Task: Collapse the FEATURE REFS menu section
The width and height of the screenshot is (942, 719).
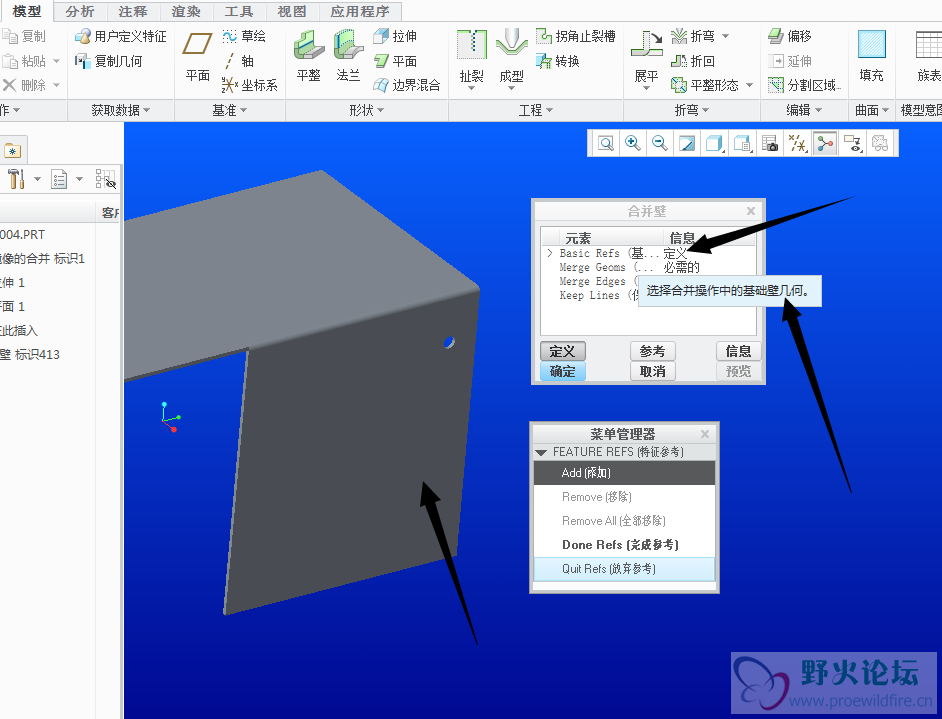Action: click(541, 452)
